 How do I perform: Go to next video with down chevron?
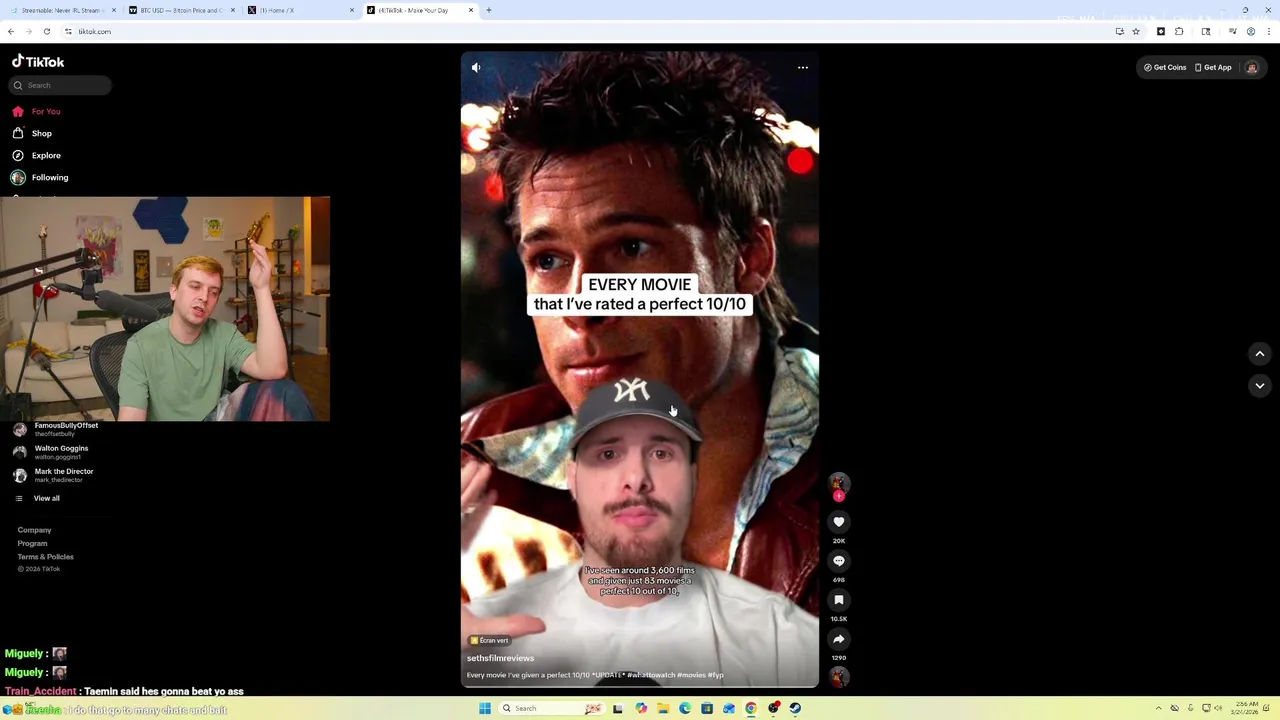pyautogui.click(x=1260, y=385)
